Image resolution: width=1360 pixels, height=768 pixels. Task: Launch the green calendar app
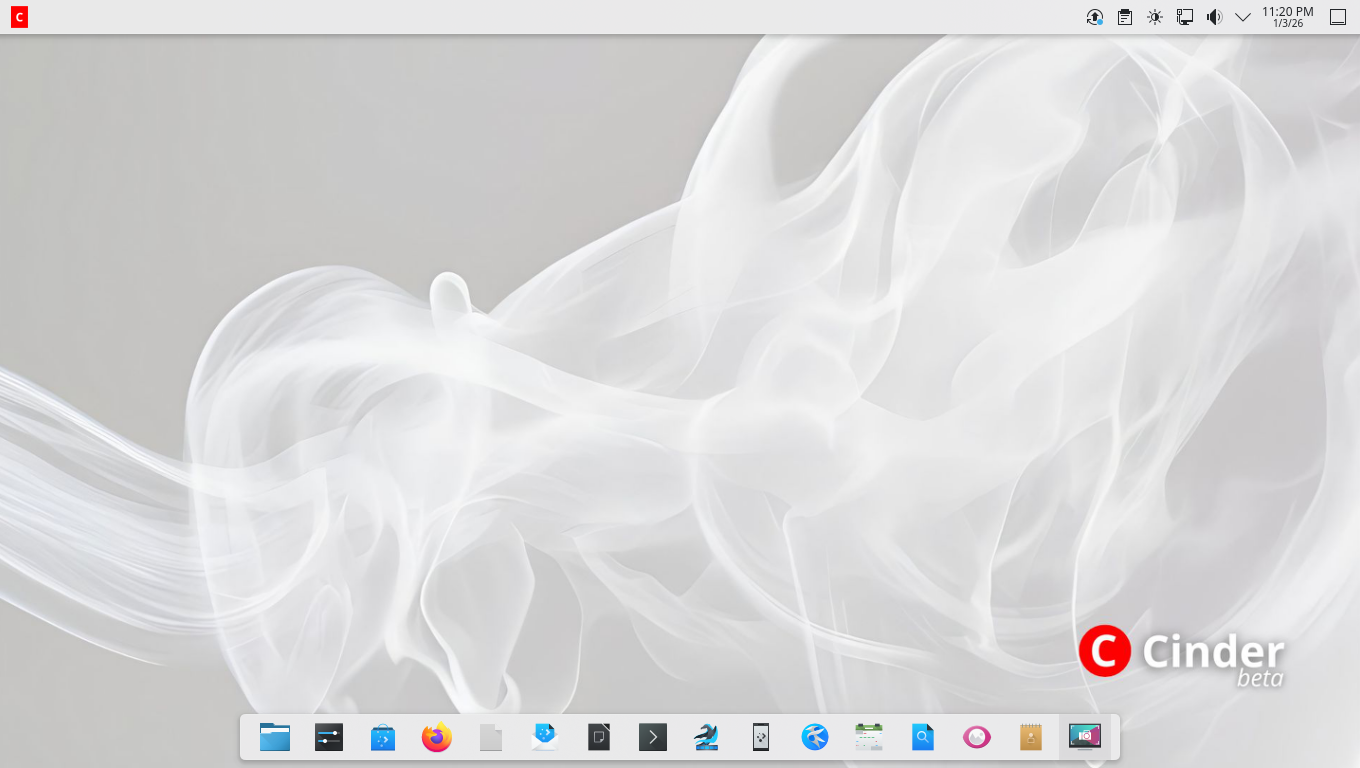click(x=869, y=738)
